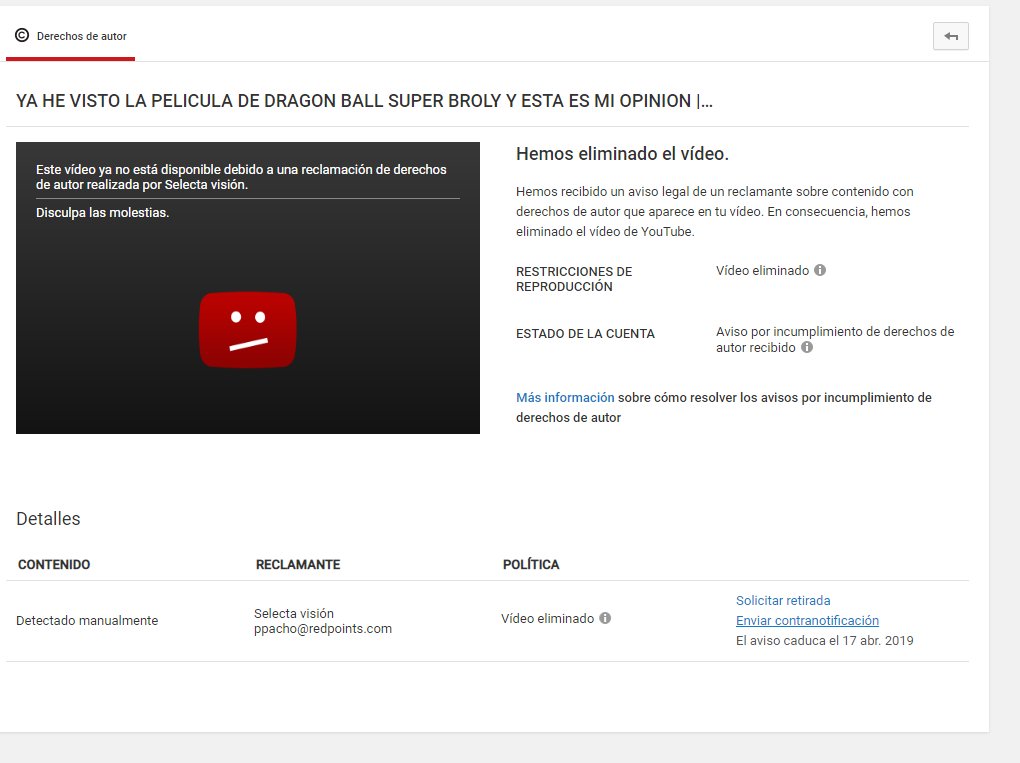The width and height of the screenshot is (1020, 763).
Task: Click 'Vídeo eliminado' text beside Restricciones de reproducción
Action: click(762, 271)
